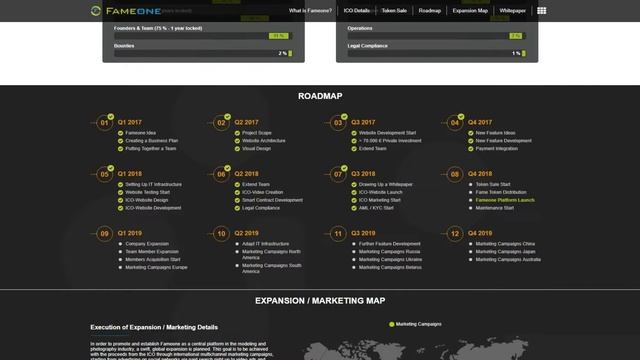Click the checkmark beside Fameone Idea
Viewport: 640px width, 360px height.
tap(120, 133)
